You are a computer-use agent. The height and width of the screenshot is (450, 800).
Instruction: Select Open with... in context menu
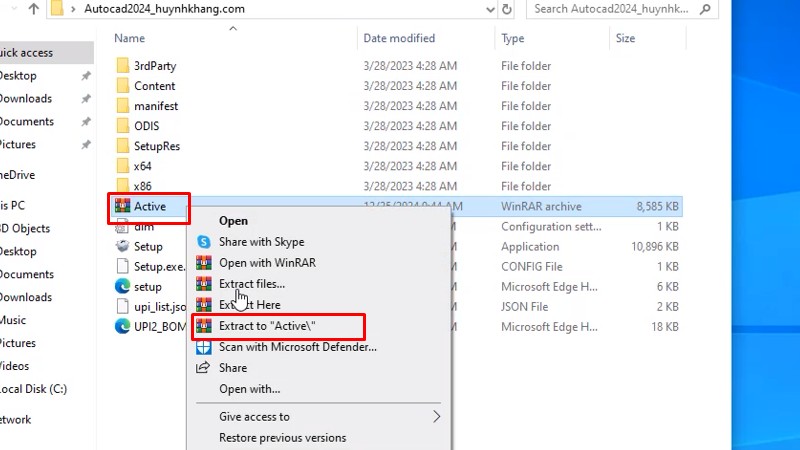pyautogui.click(x=249, y=389)
